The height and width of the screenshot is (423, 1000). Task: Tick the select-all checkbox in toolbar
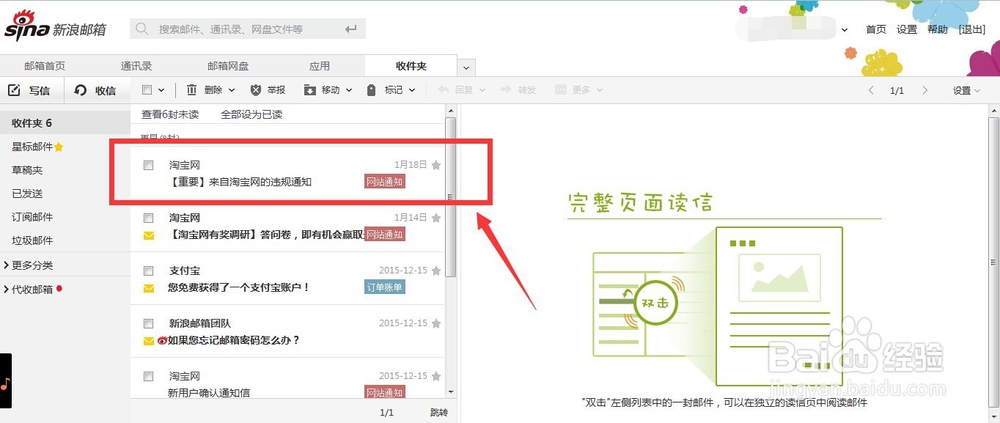point(147,90)
